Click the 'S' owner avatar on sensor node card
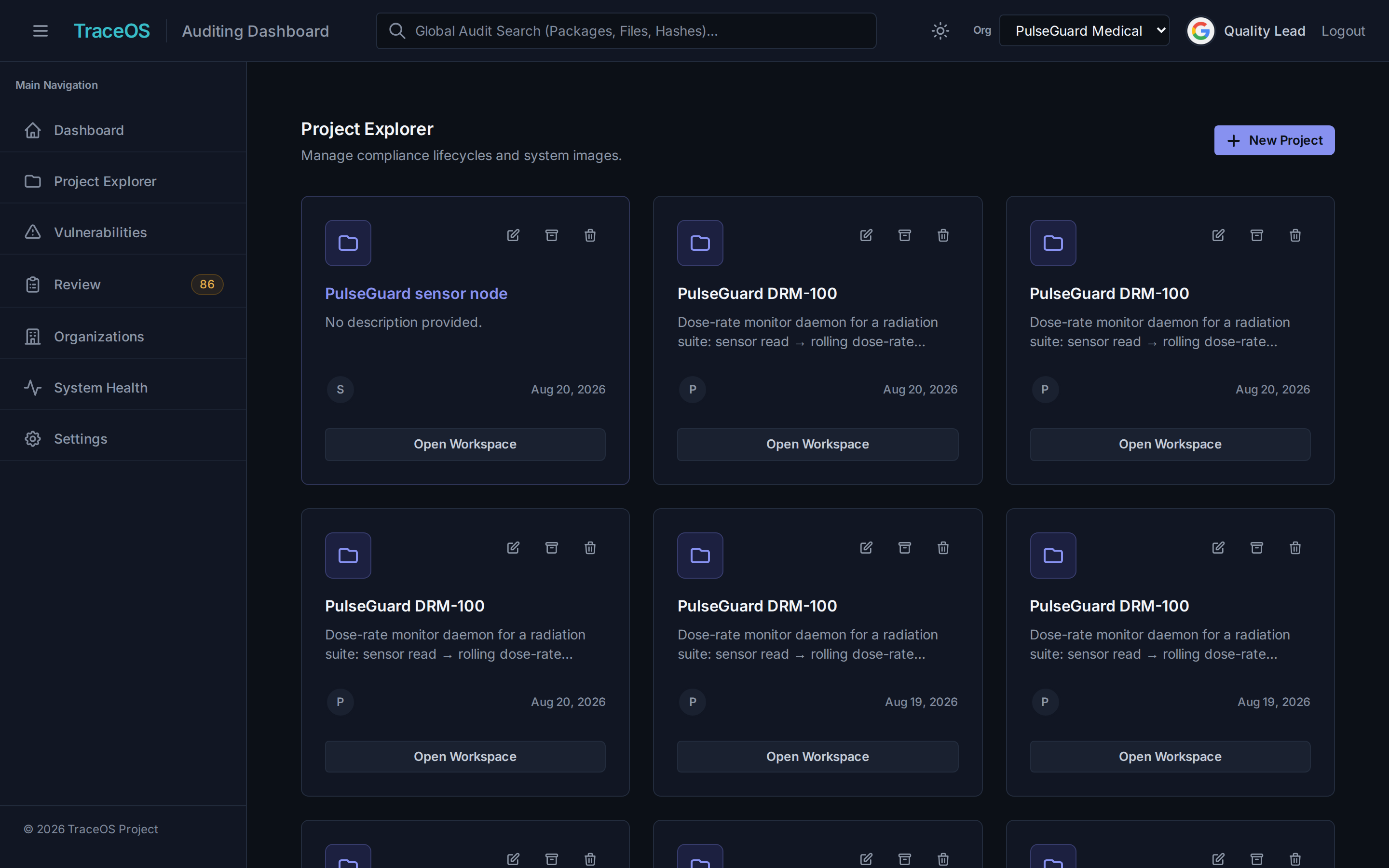The image size is (1389, 868). point(340,389)
